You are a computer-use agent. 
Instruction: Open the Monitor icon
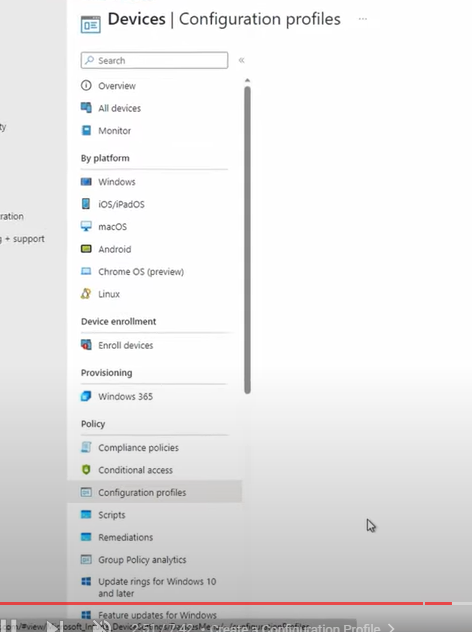pos(86,130)
